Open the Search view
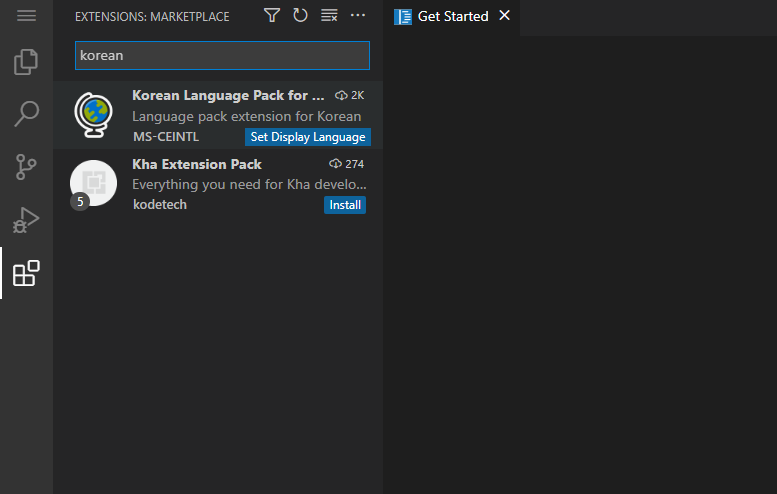Viewport: 777px width, 494px height. [26, 114]
